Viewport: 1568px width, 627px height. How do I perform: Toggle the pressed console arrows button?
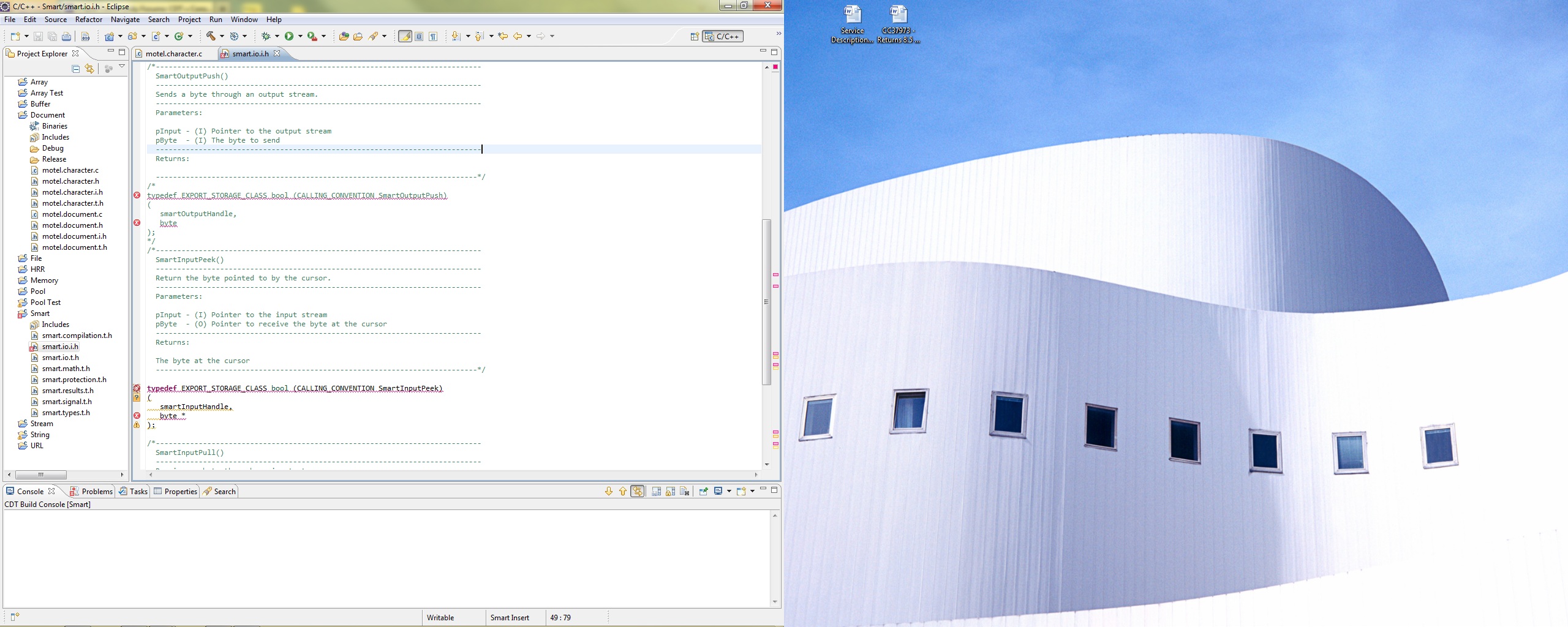pos(637,491)
